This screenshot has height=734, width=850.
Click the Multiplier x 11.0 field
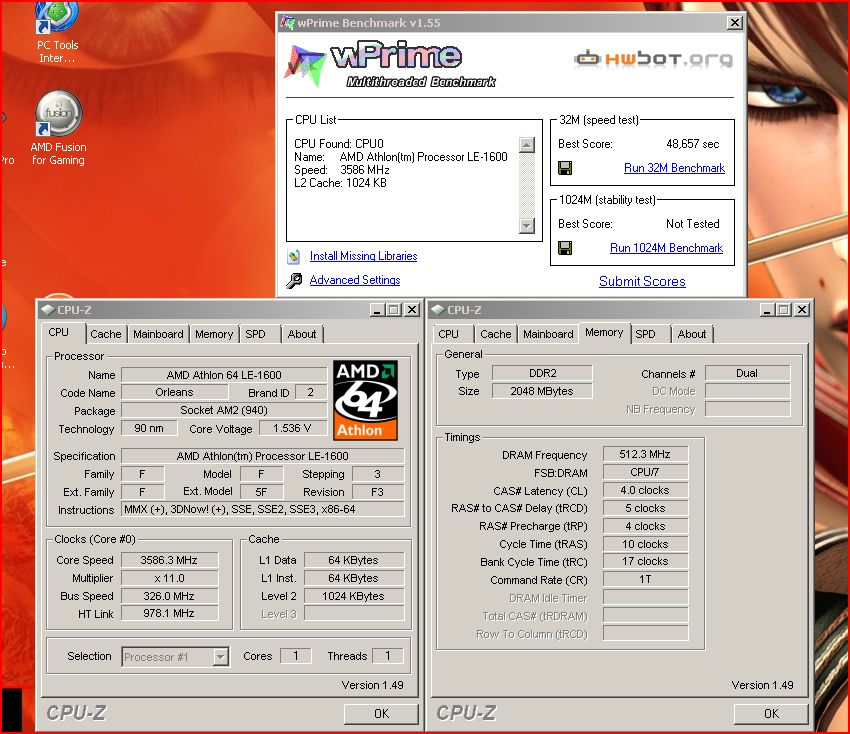[169, 578]
